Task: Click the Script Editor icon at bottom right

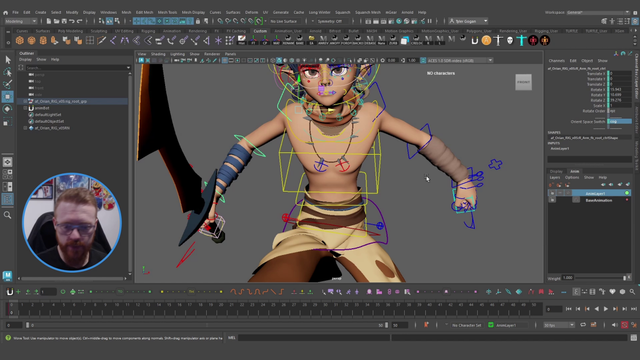Action: click(633, 338)
